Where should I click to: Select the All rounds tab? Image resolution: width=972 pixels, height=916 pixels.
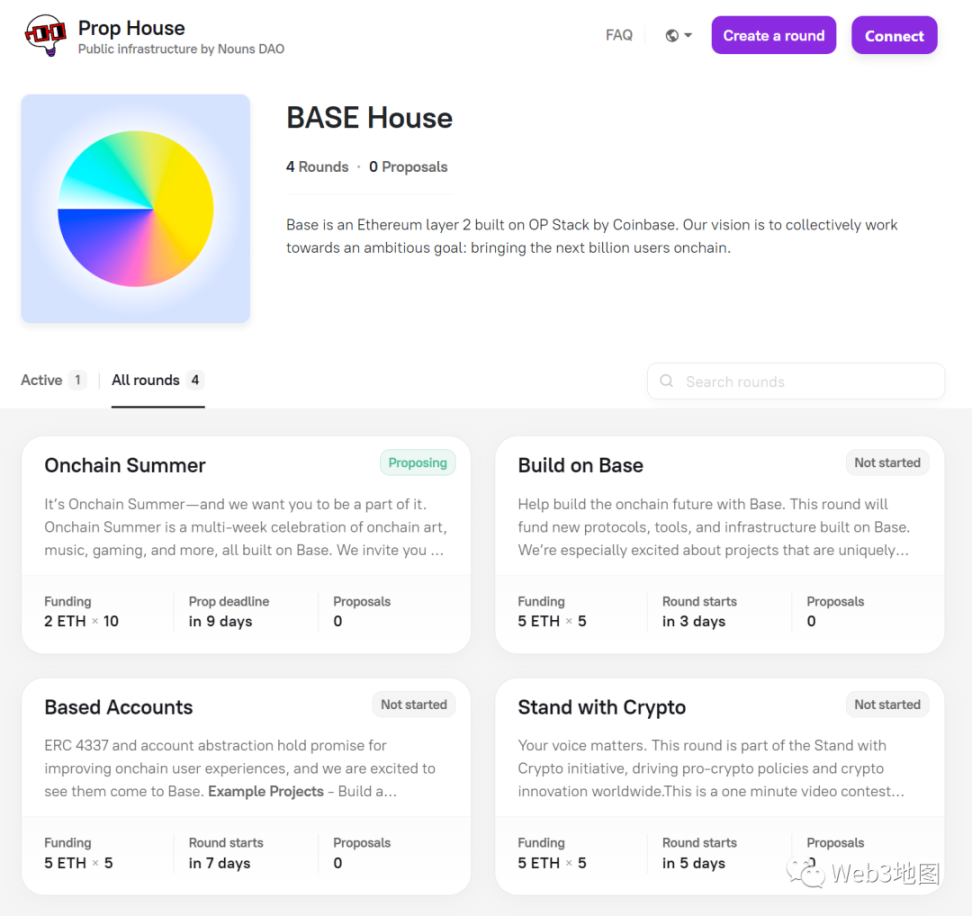(x=158, y=380)
